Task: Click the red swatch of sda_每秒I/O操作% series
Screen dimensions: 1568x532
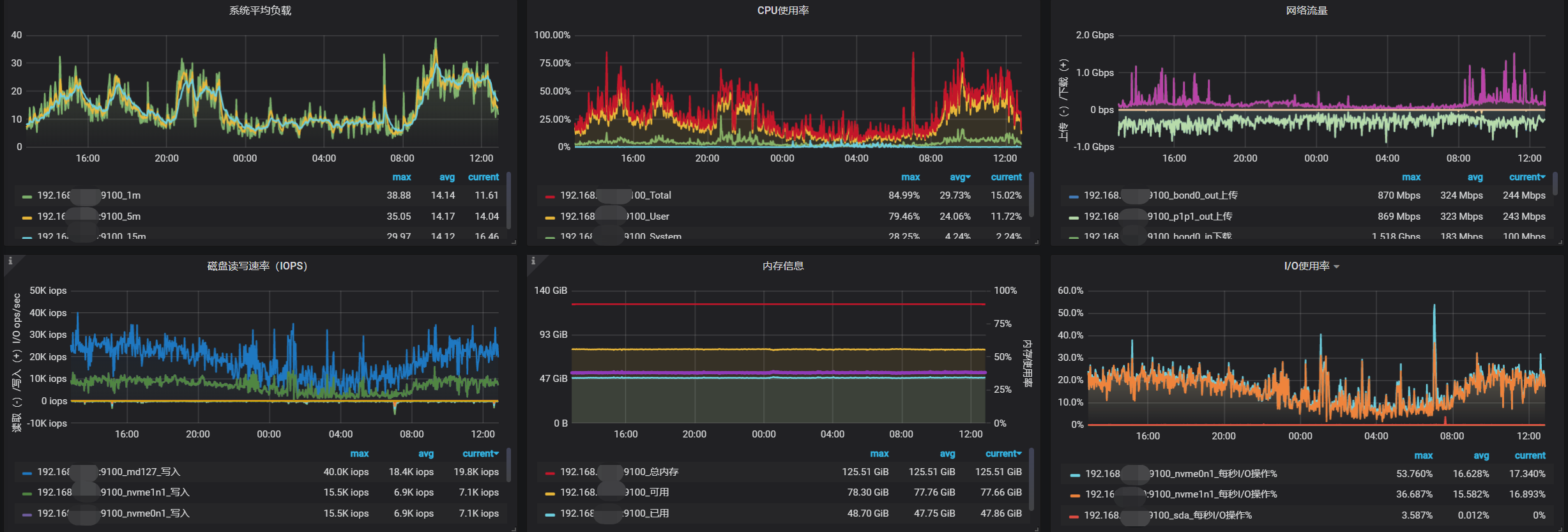Action: point(1074,516)
